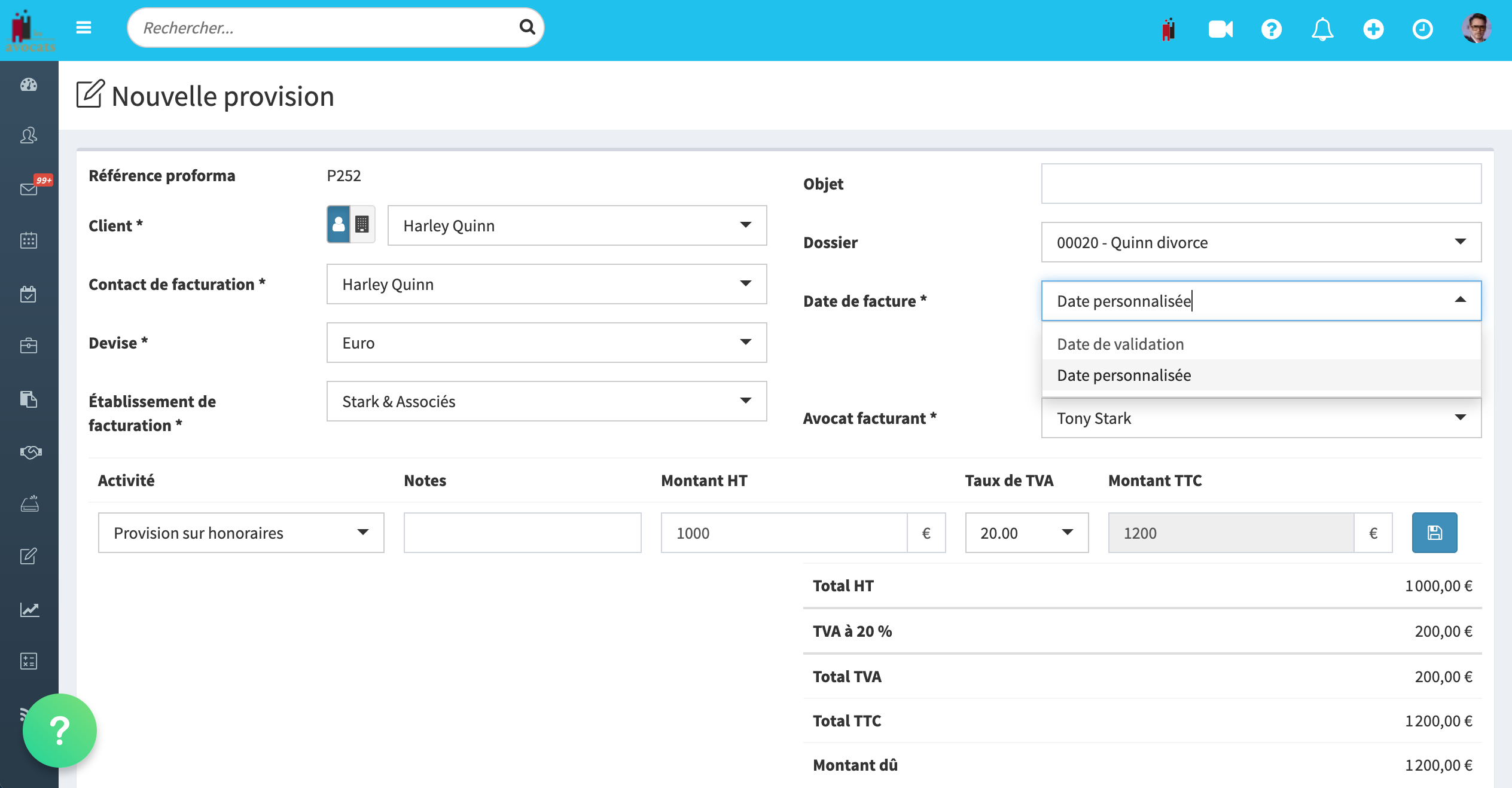Choose the Date de validation option
Viewport: 1512px width, 788px height.
pyautogui.click(x=1261, y=344)
